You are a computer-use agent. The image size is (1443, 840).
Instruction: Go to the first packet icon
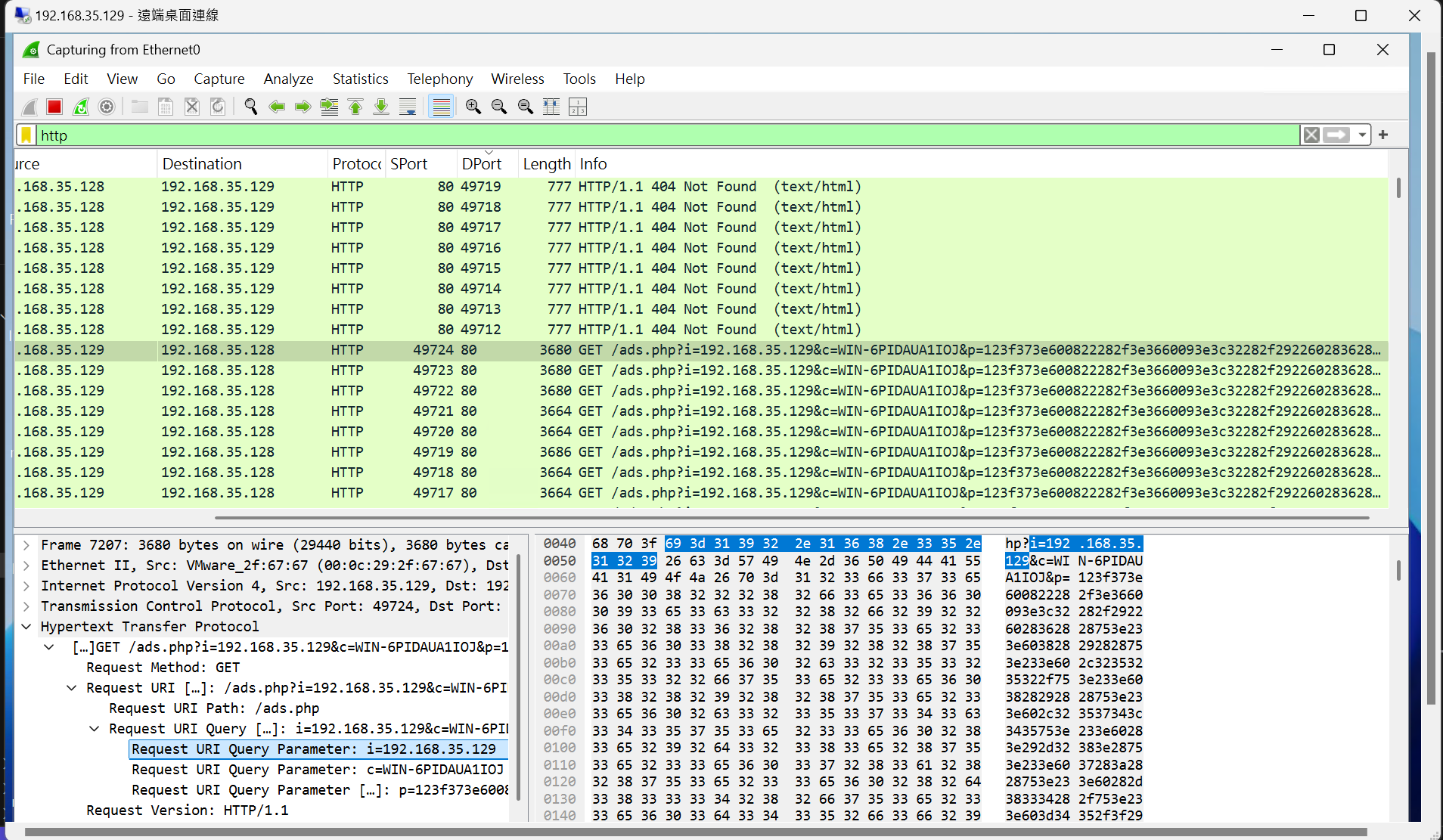tap(355, 106)
